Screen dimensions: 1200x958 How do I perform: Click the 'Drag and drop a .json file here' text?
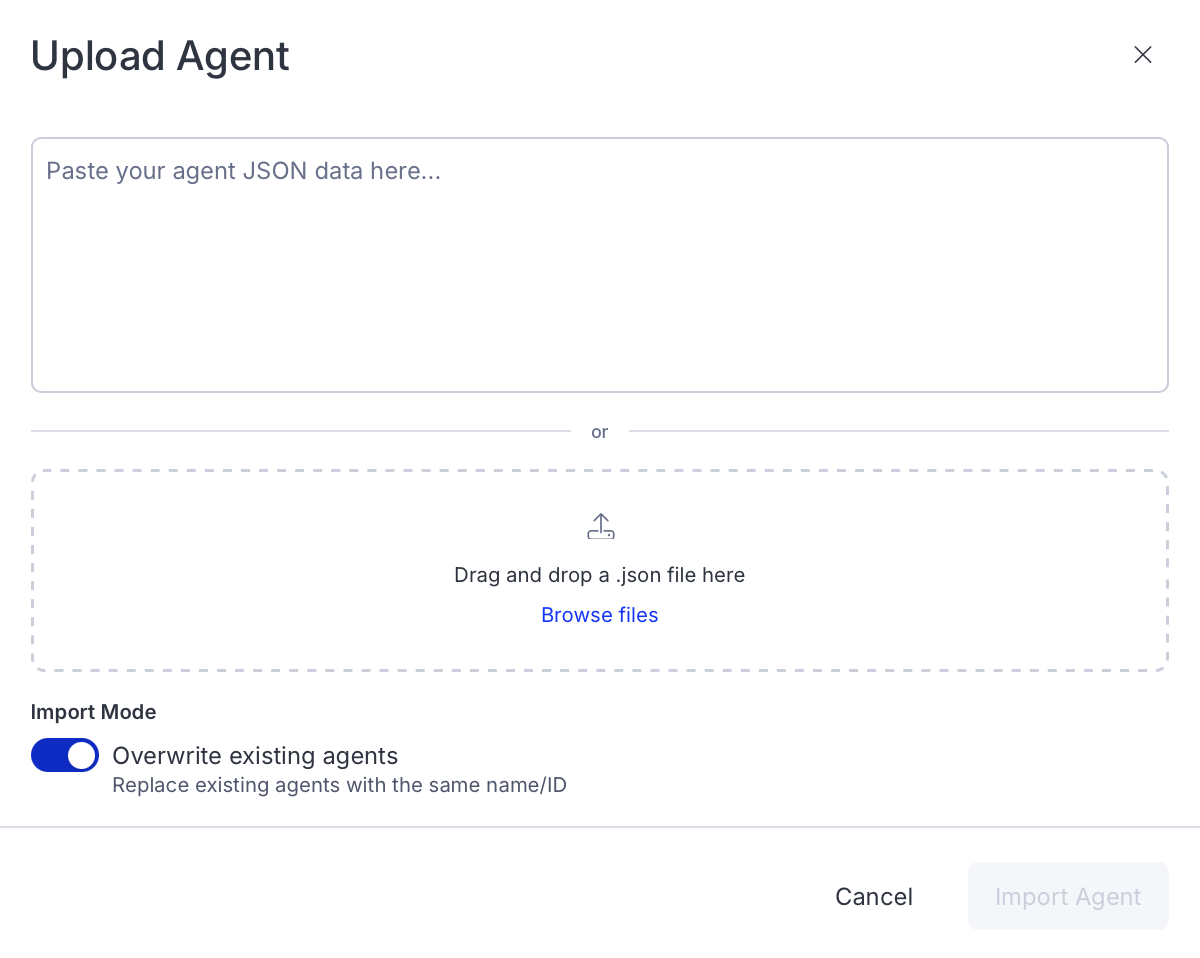[600, 575]
